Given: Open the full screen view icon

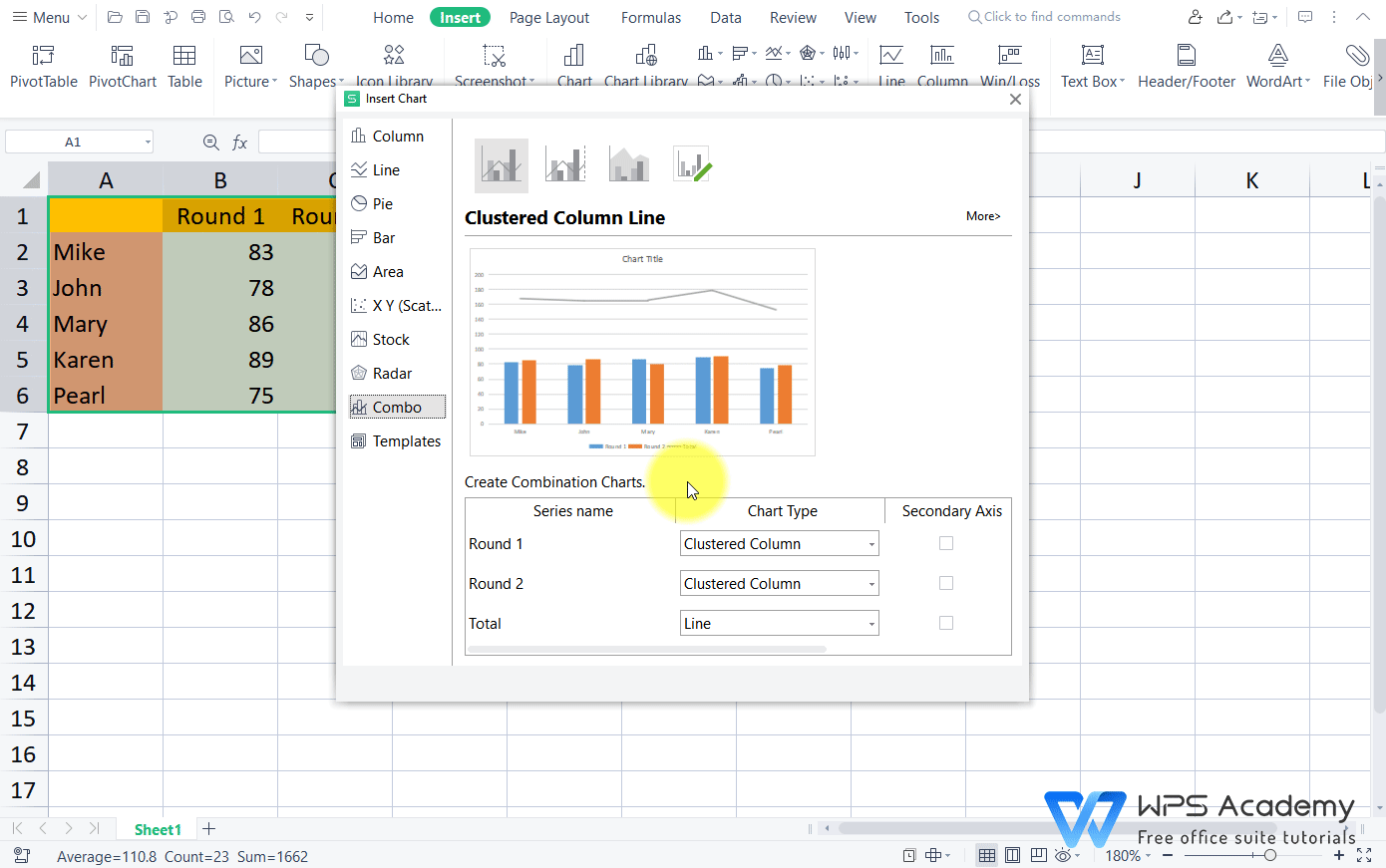Looking at the screenshot, I should click(x=1363, y=855).
